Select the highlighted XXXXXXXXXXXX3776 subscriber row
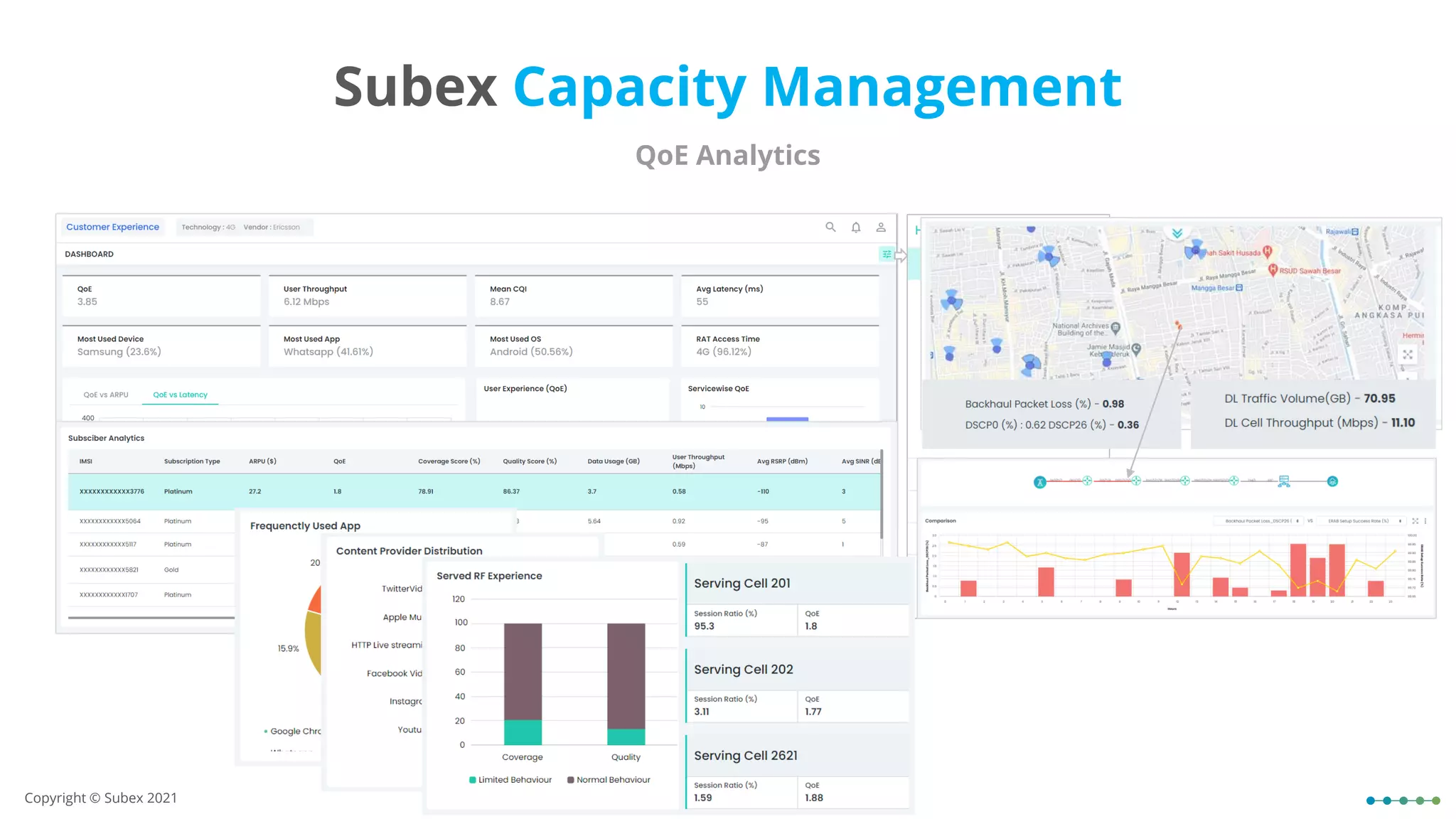 [x=474, y=491]
